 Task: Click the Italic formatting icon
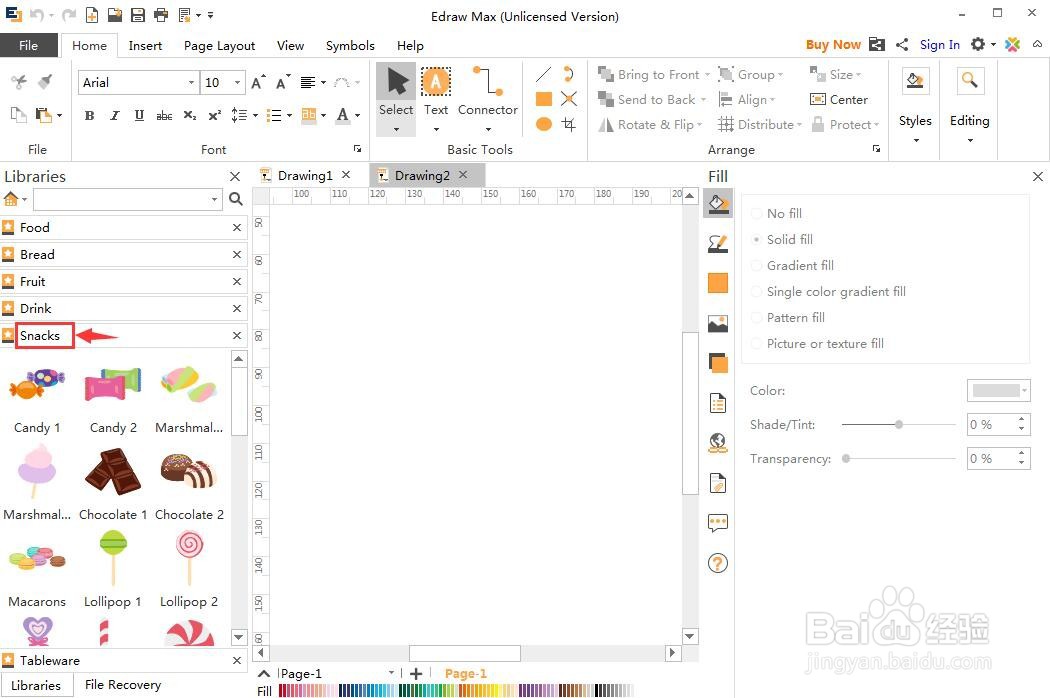115,115
